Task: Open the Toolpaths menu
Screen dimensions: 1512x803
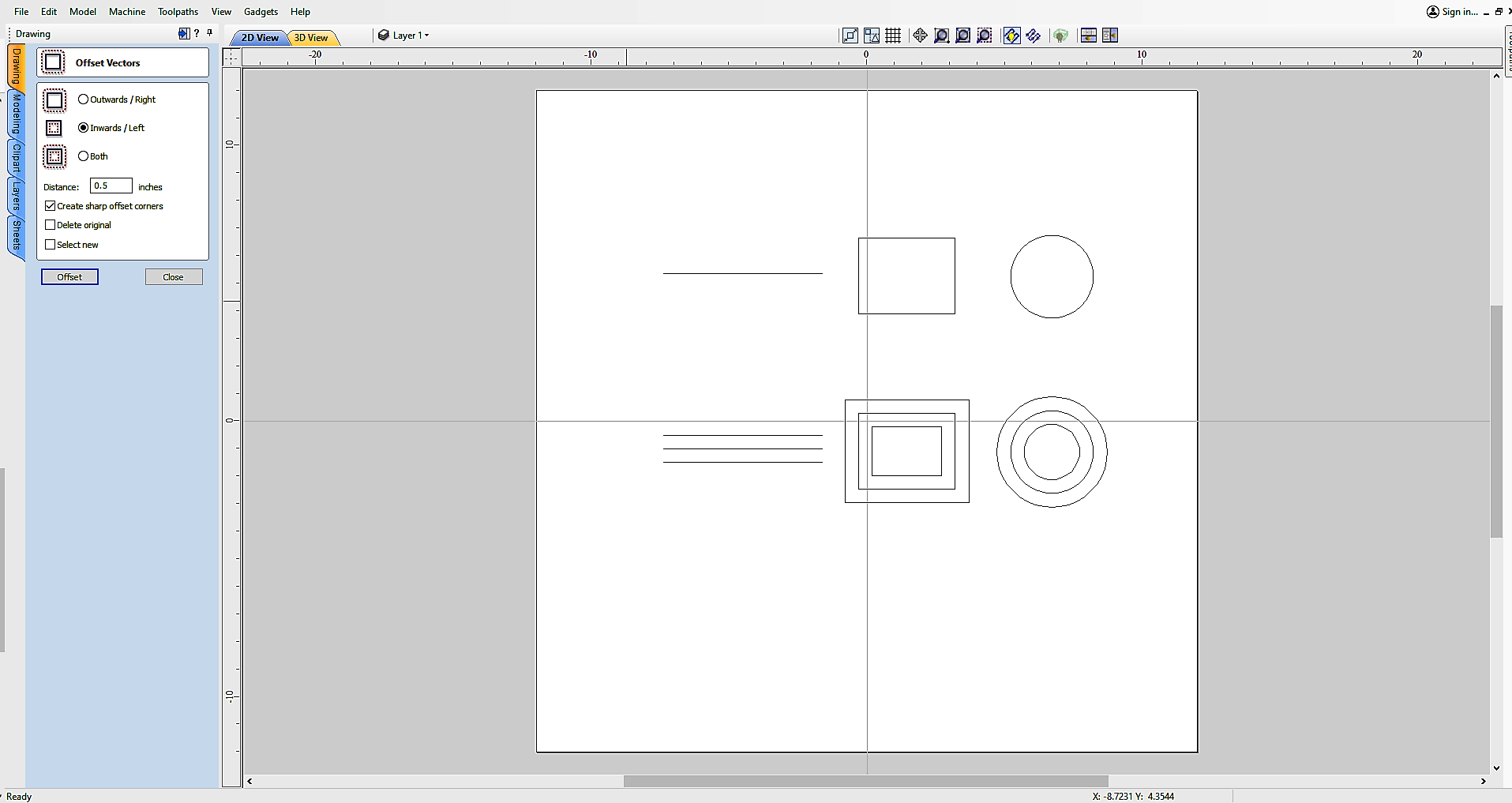Action: point(177,11)
